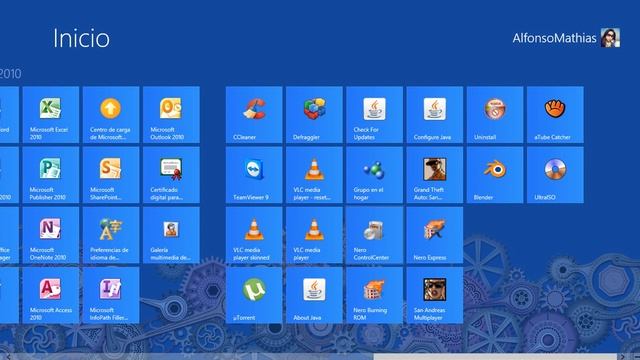640x360 pixels.
Task: Open the Grupo en el hogar tile
Action: (374, 175)
